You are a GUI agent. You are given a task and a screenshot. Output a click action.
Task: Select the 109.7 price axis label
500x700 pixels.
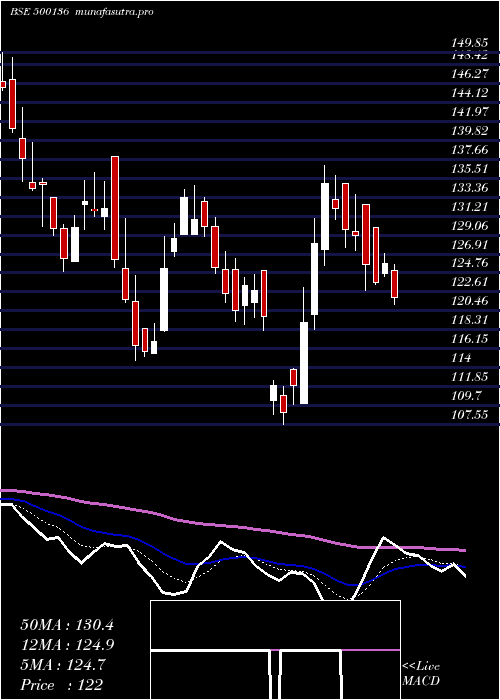tap(467, 396)
